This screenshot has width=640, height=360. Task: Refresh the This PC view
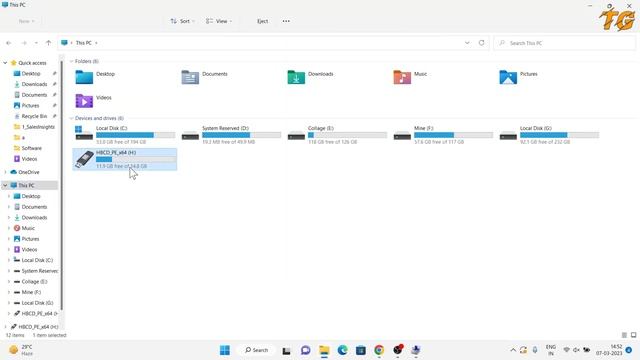482,43
